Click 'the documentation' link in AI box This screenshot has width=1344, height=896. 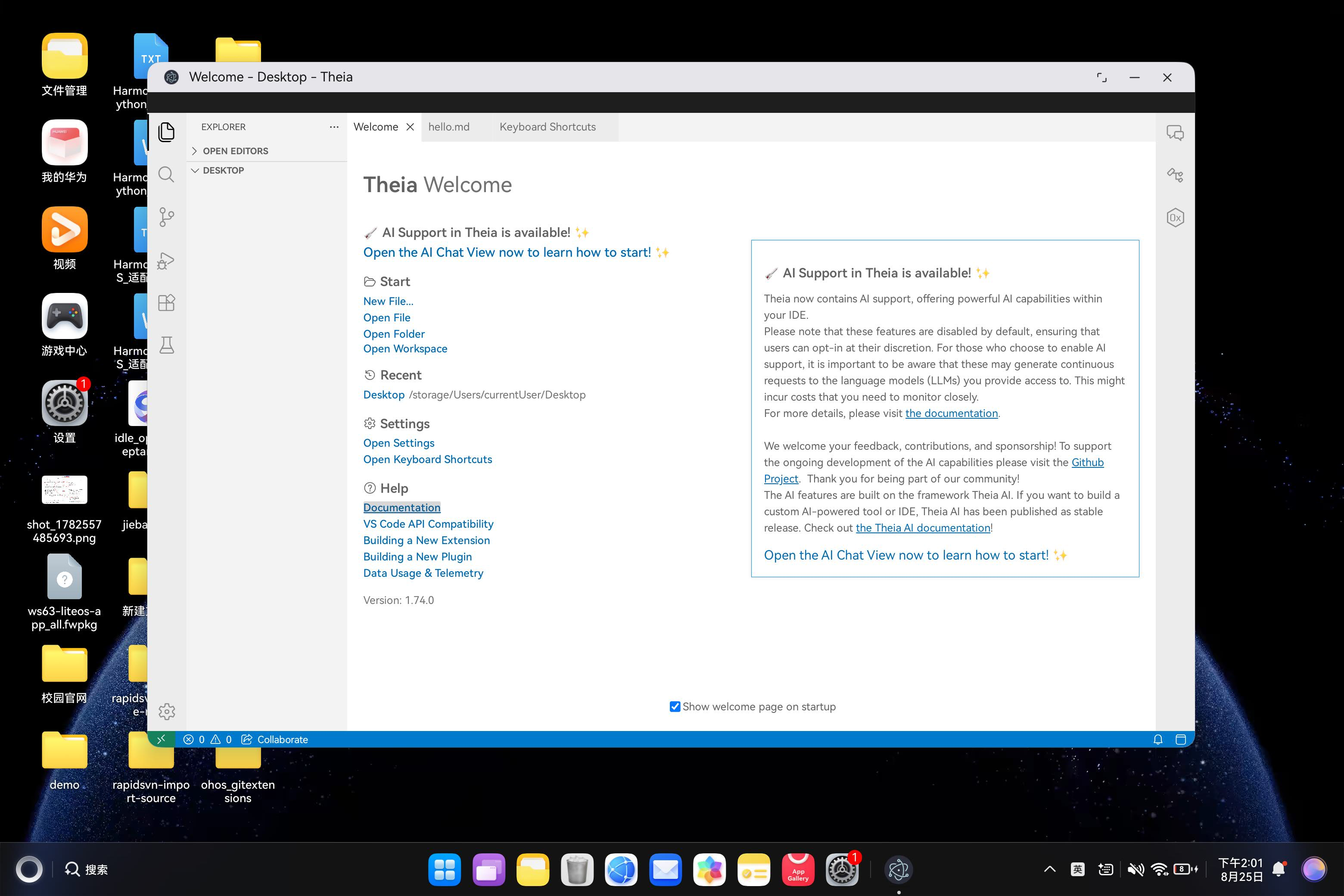tap(952, 413)
